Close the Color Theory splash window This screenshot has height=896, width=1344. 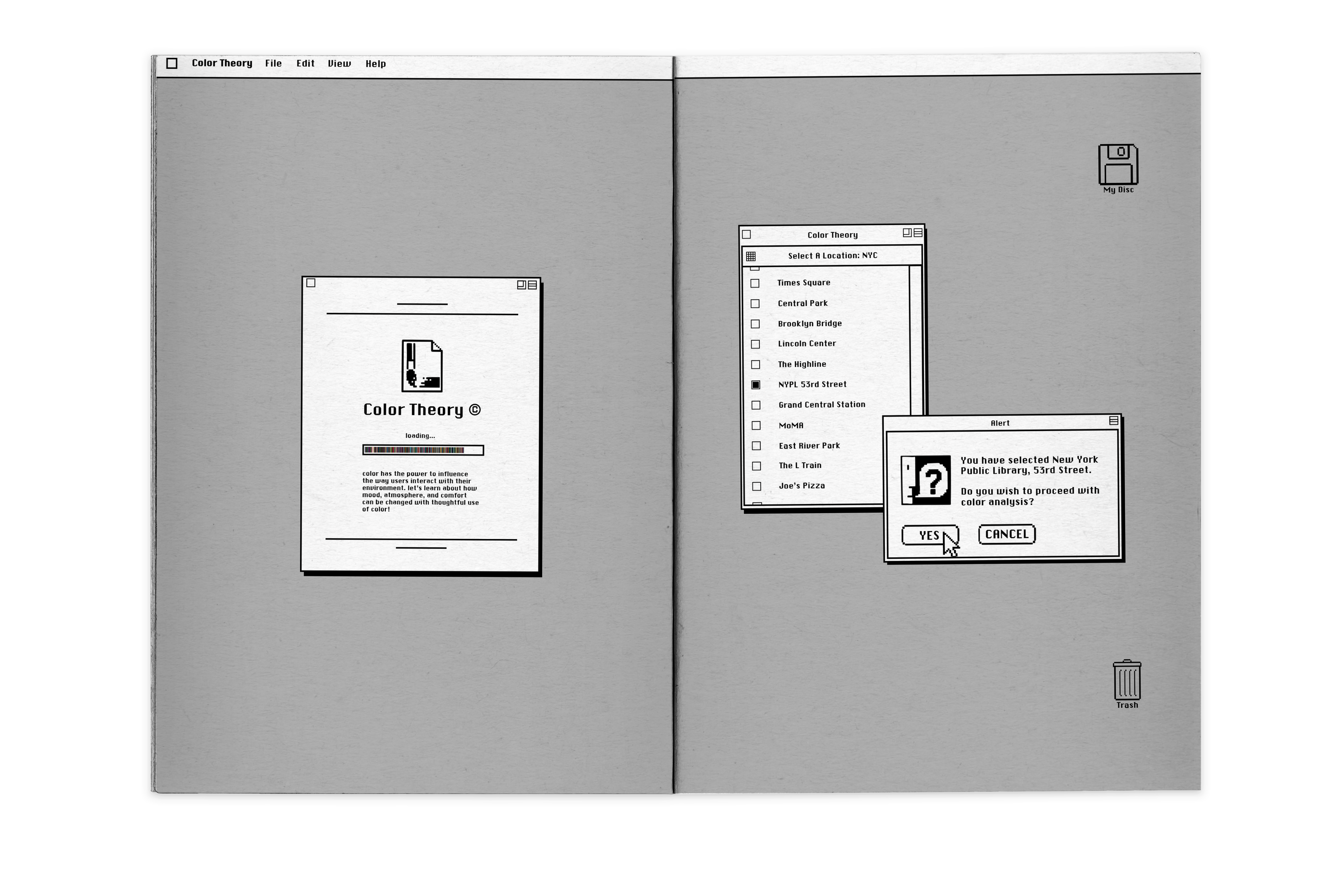pyautogui.click(x=311, y=283)
